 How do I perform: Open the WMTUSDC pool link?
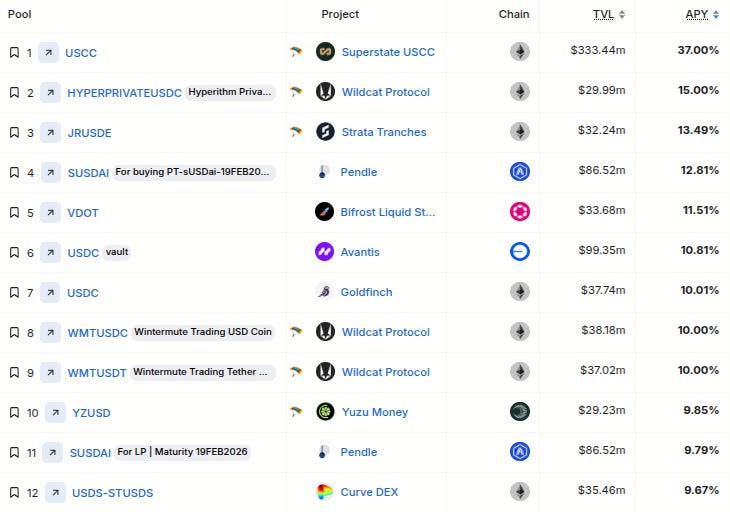tap(97, 333)
